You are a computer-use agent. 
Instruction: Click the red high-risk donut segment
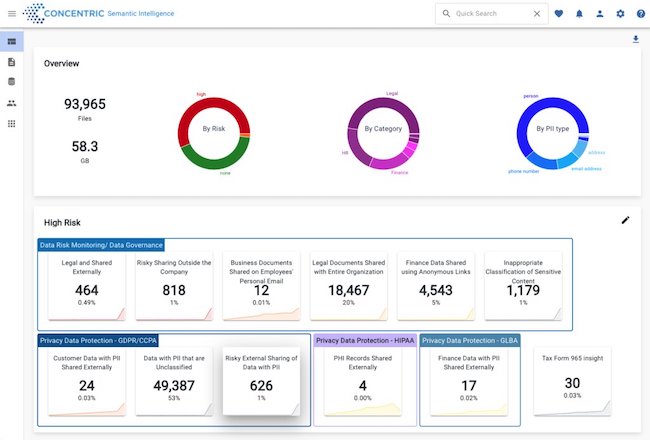point(190,115)
